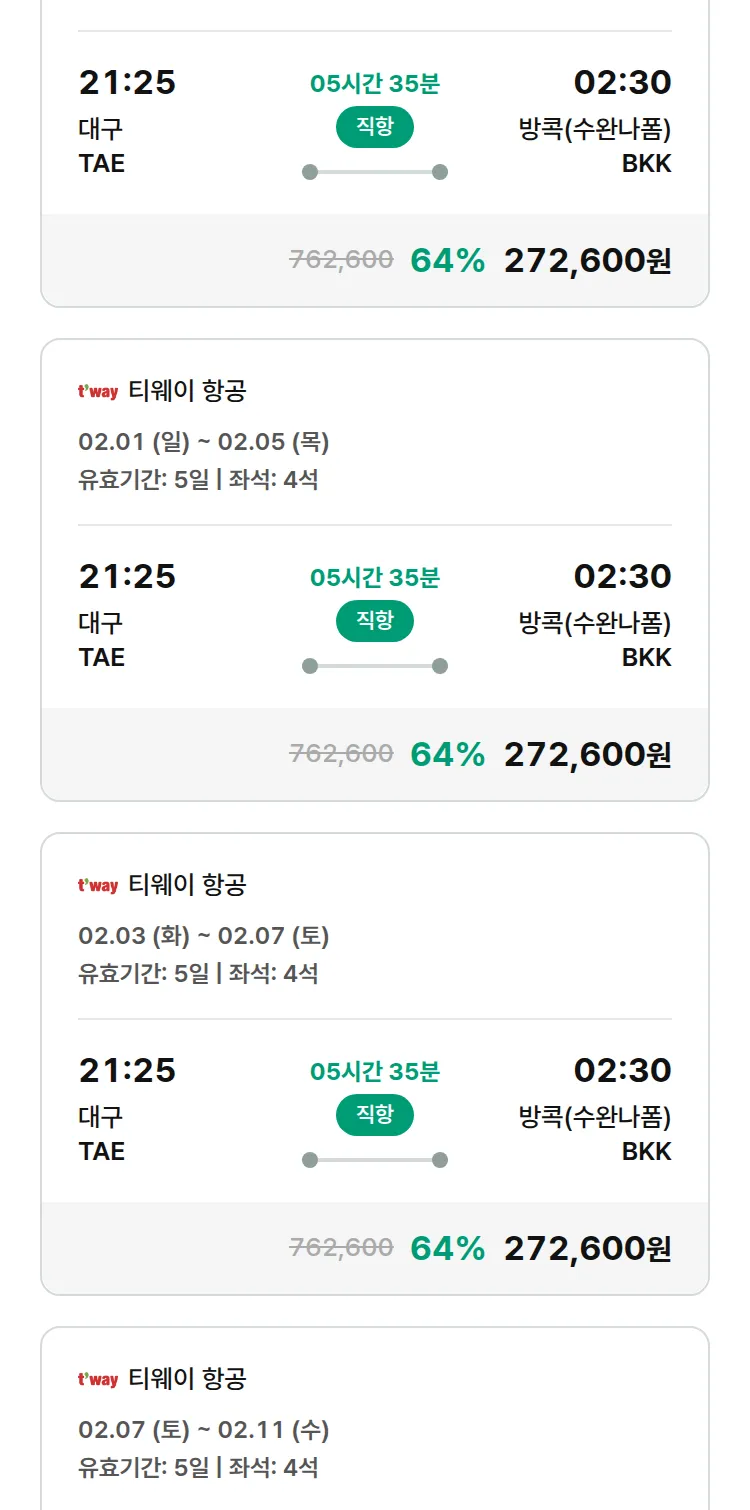
Task: Tap the 직항 badge on the topmost flight card
Action: point(375,128)
